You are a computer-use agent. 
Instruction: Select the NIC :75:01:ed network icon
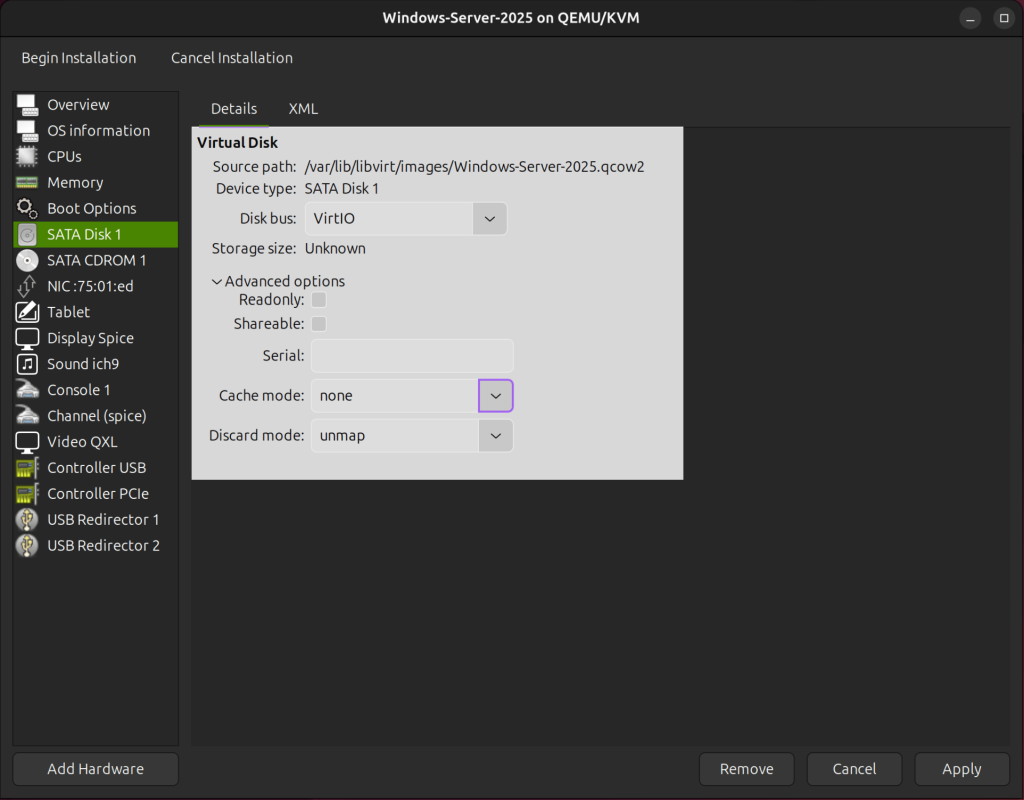click(x=27, y=286)
